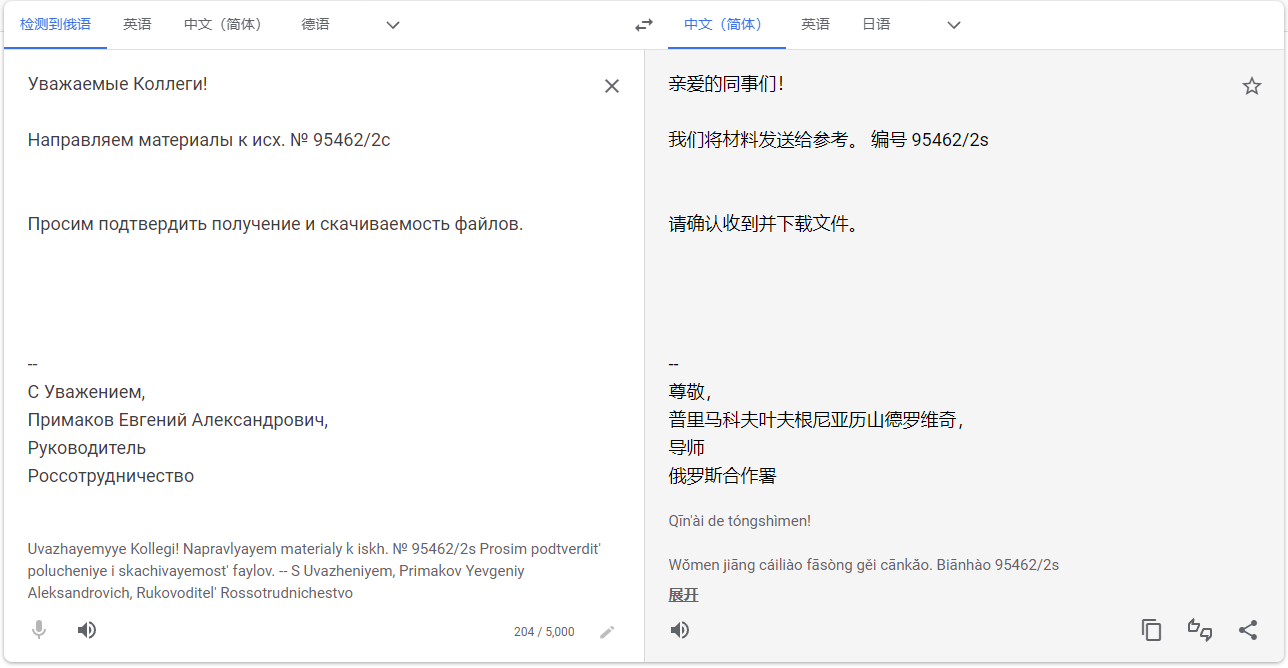
Task: Click the translated line '请确认收到并下载文件。'
Action: point(764,224)
